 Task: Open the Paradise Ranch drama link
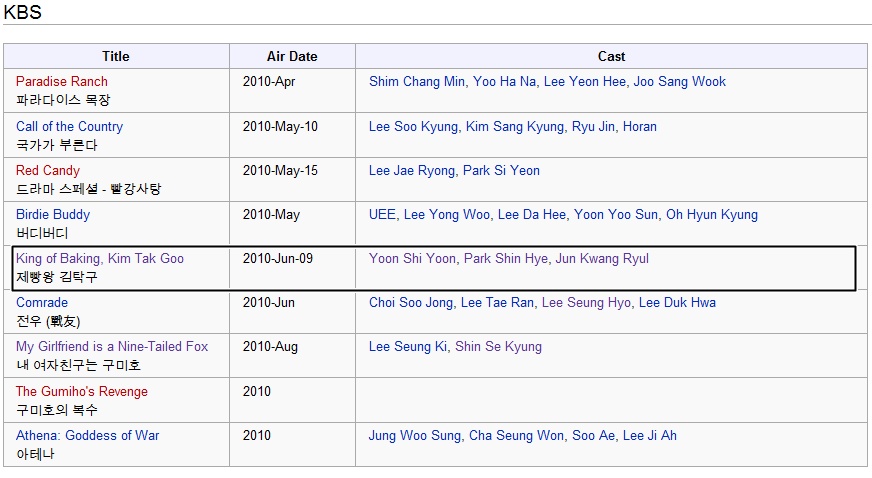pyautogui.click(x=62, y=82)
